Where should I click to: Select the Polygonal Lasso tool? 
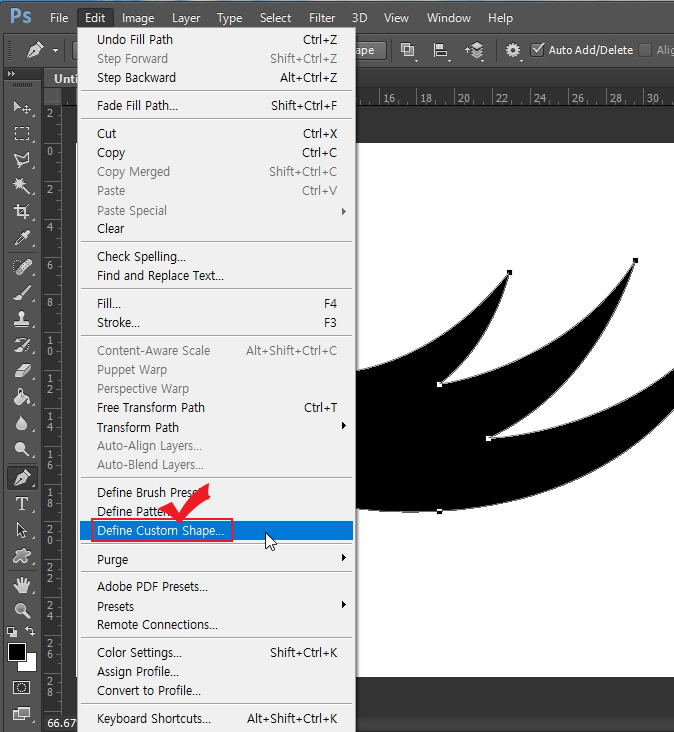(21, 160)
